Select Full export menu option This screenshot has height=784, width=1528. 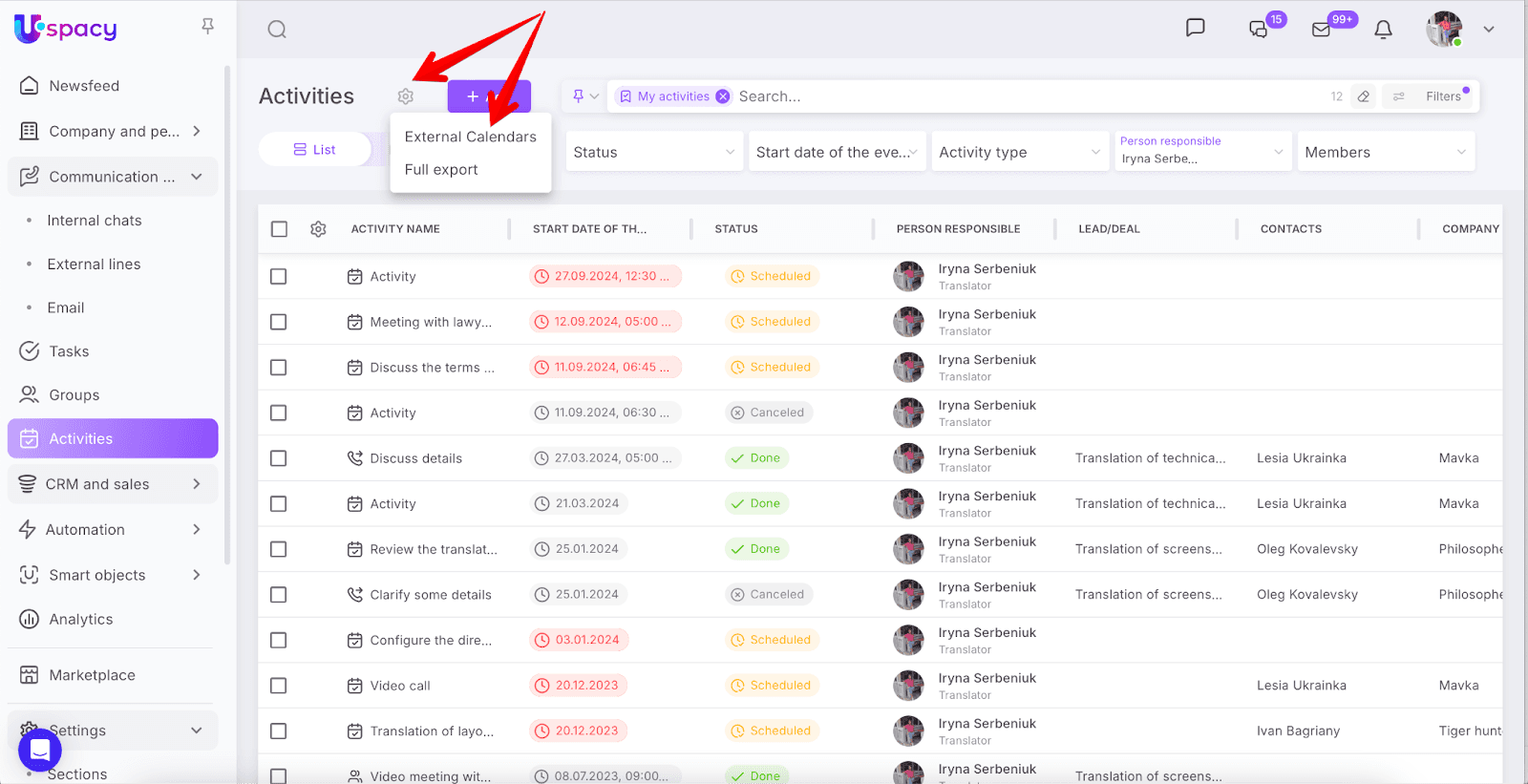point(441,170)
